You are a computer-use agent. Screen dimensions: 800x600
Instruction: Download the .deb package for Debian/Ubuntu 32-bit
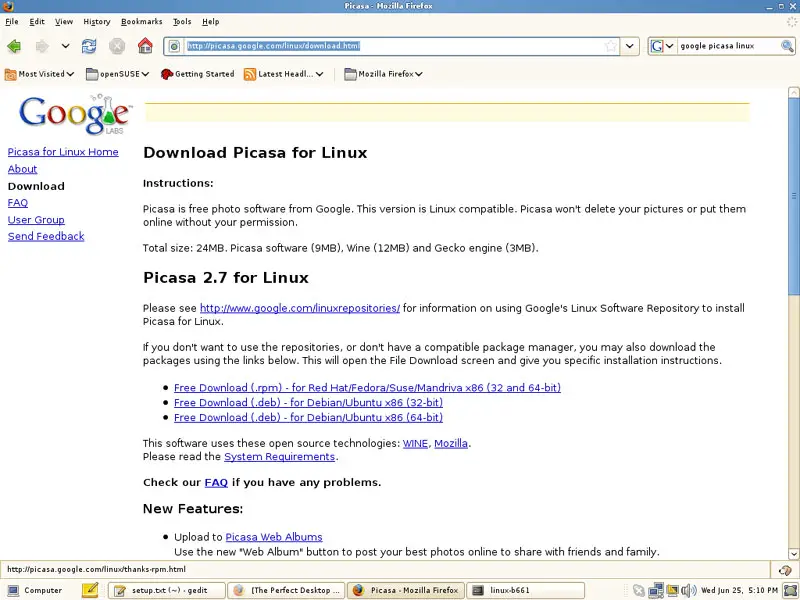coord(309,403)
